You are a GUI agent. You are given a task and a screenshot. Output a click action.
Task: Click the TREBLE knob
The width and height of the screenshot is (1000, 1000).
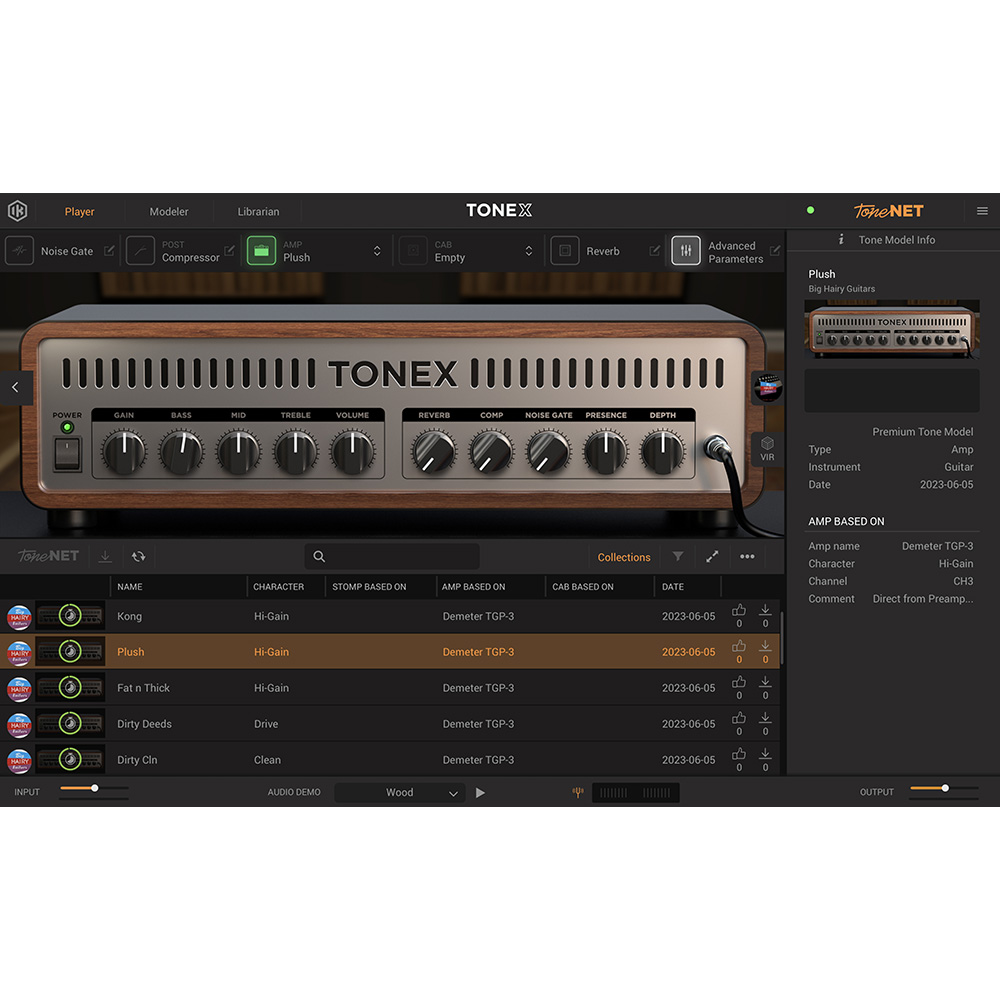(295, 452)
